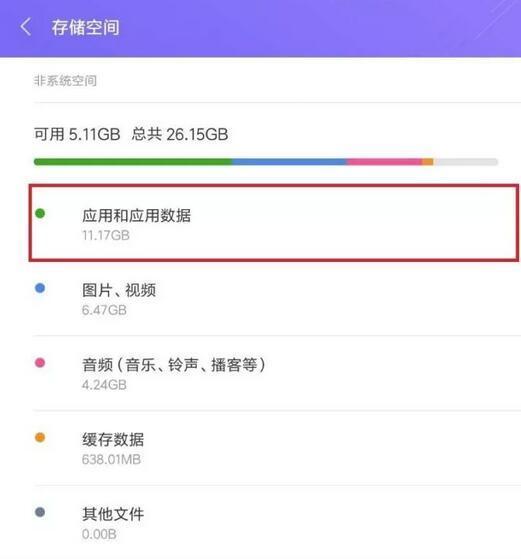The width and height of the screenshot is (521, 559).
Task: Click the green dot for apps data
Action: click(x=40, y=214)
